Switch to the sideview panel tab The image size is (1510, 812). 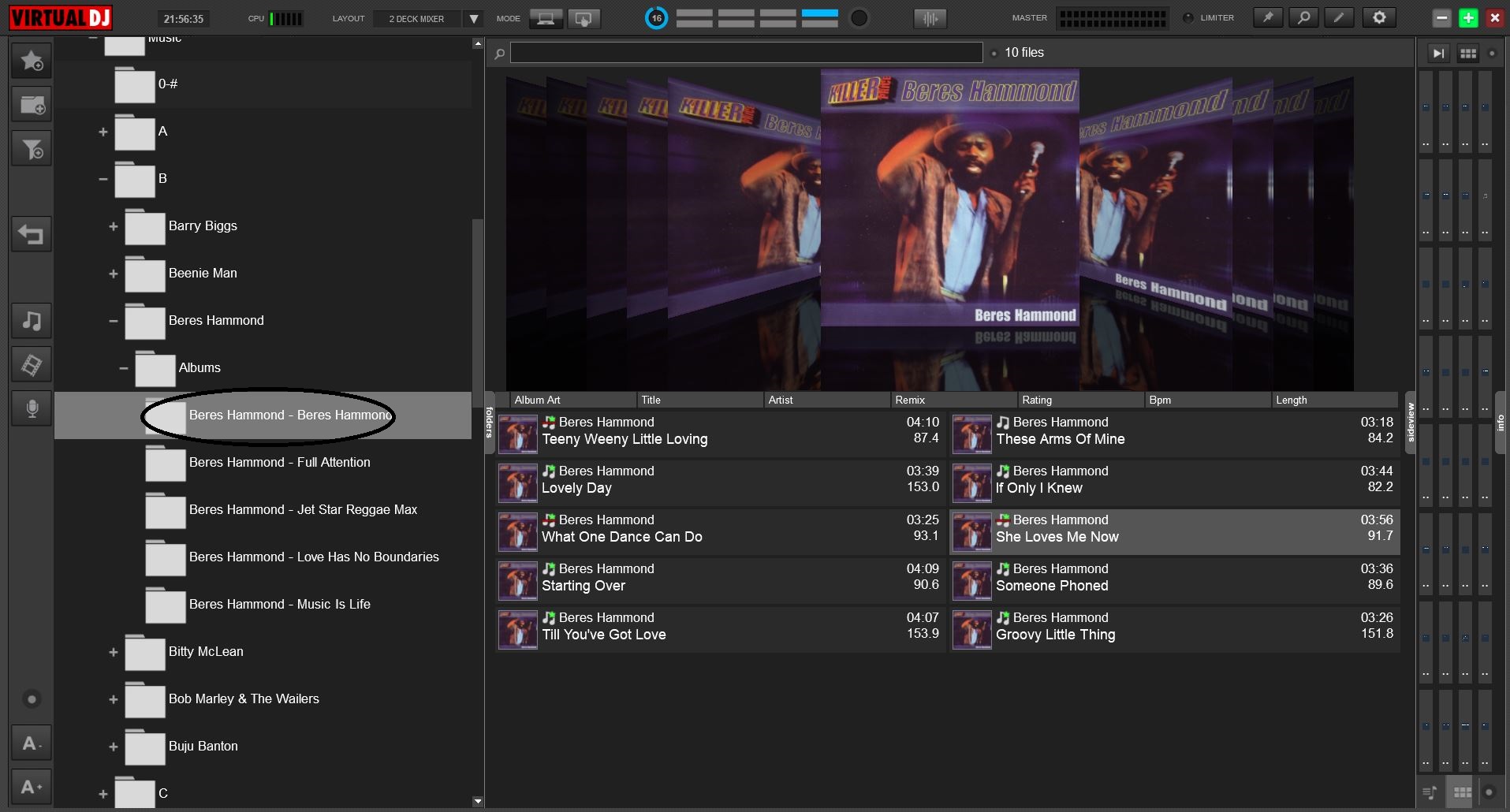(x=1411, y=422)
